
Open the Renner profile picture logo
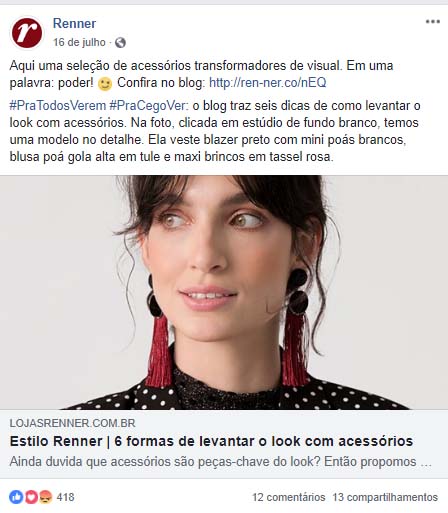click(27, 33)
